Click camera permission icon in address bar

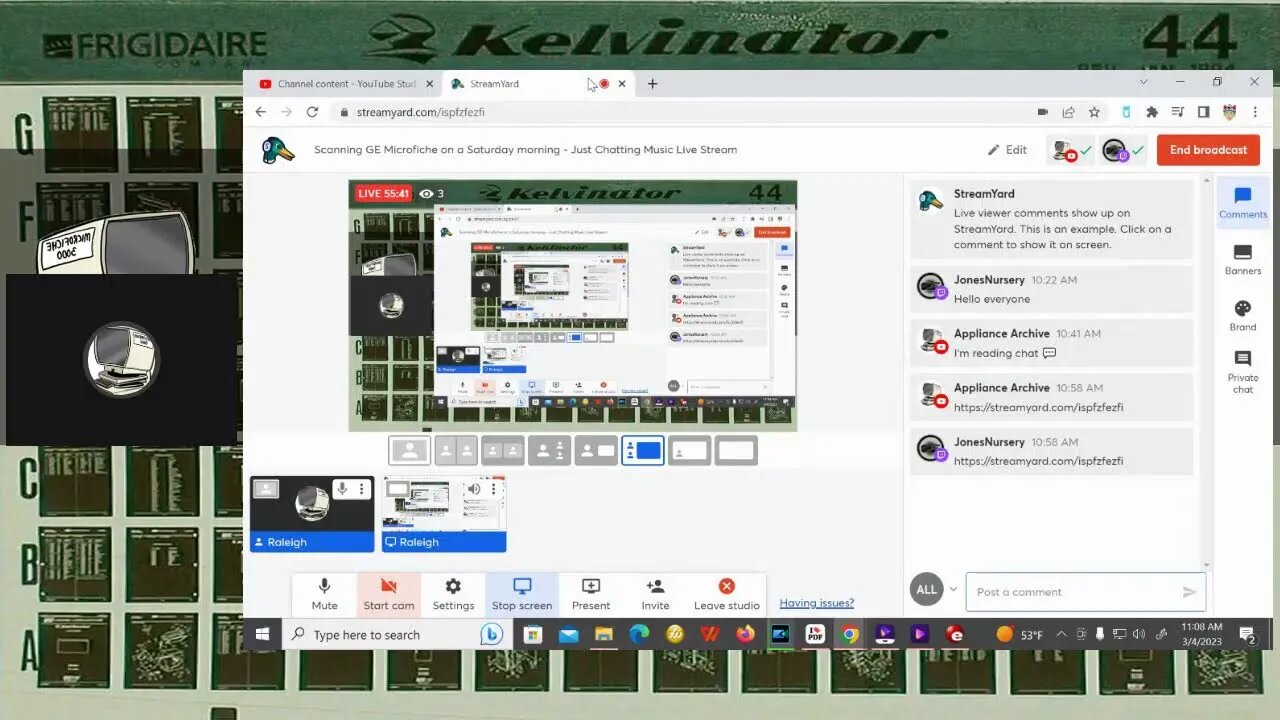click(x=1042, y=112)
